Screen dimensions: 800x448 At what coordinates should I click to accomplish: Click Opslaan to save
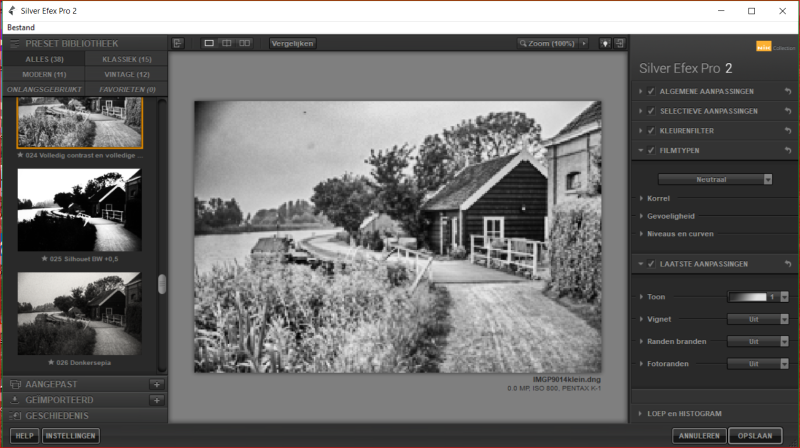pyautogui.click(x=755, y=436)
